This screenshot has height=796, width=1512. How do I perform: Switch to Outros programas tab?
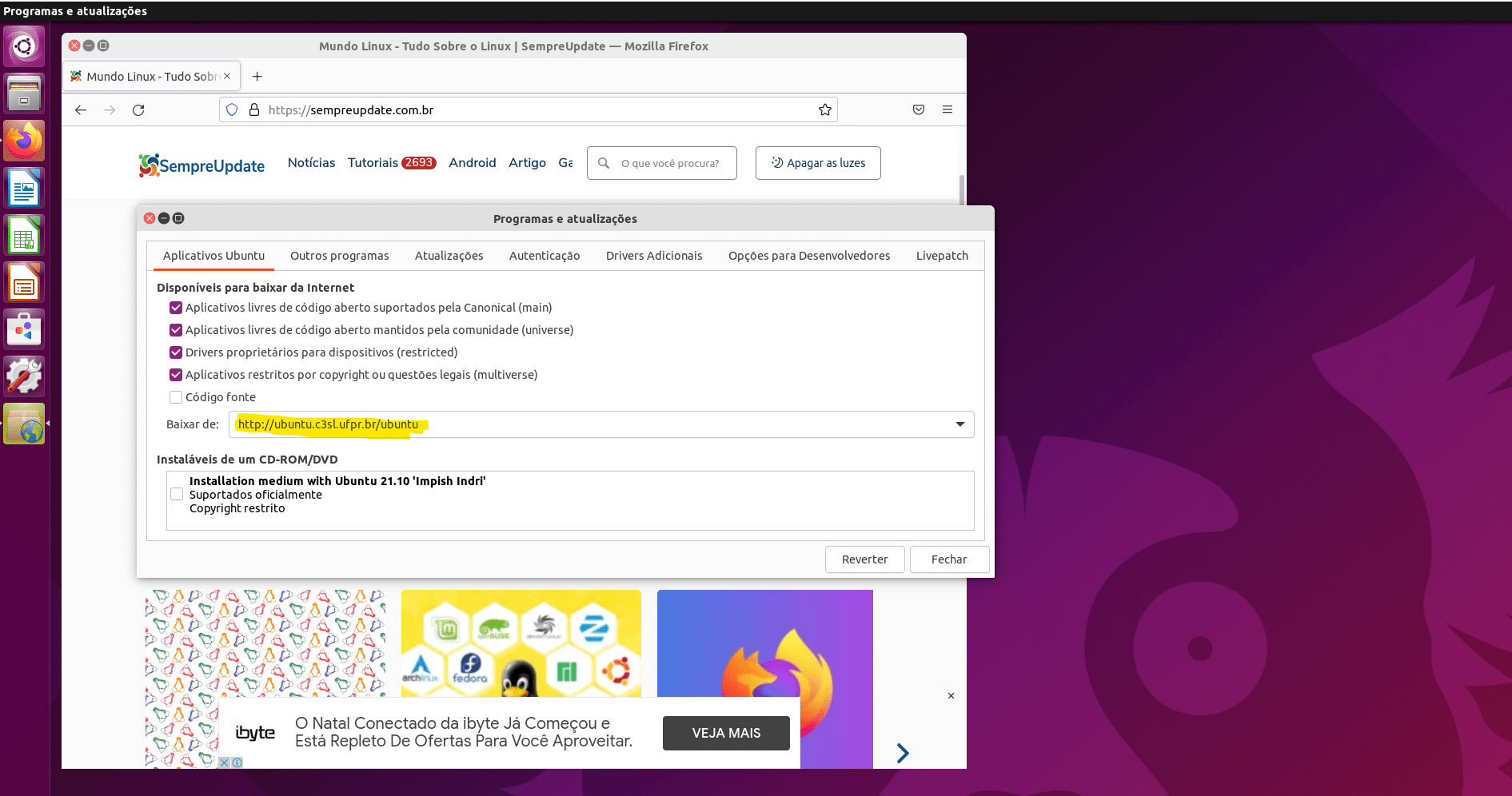[339, 256]
